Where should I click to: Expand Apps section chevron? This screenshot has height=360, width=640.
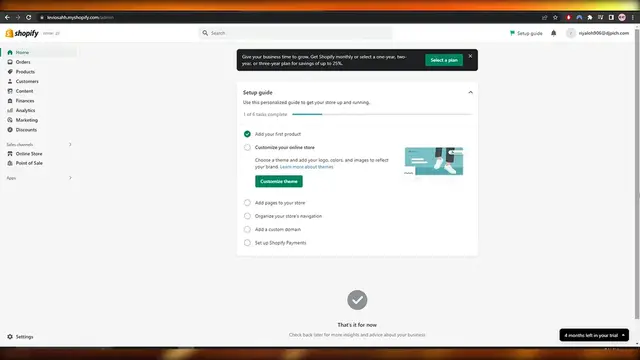click(x=70, y=178)
